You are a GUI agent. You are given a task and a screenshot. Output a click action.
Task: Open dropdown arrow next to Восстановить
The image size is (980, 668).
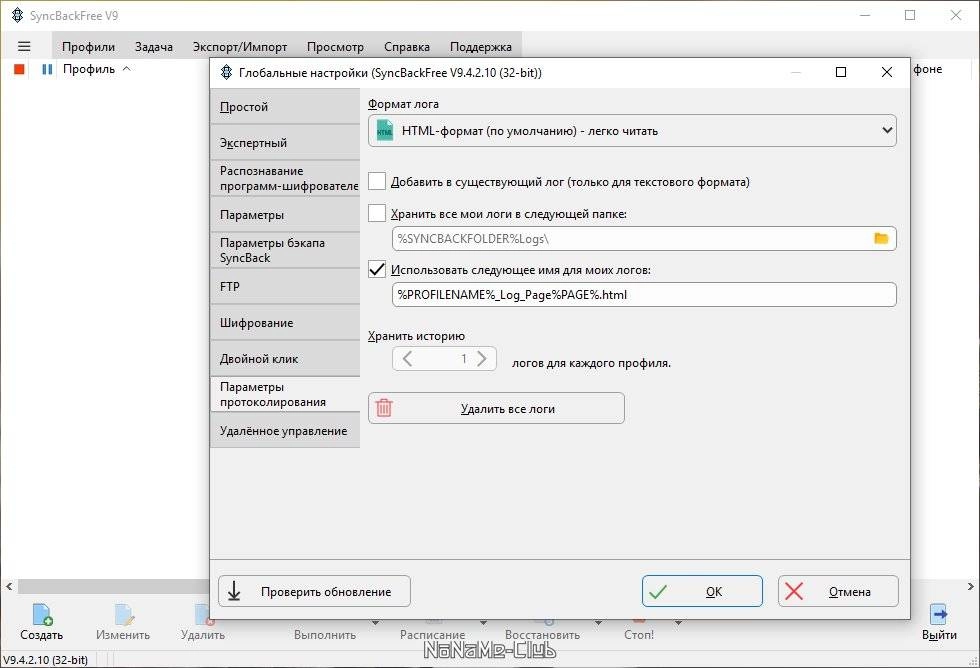pos(598,622)
